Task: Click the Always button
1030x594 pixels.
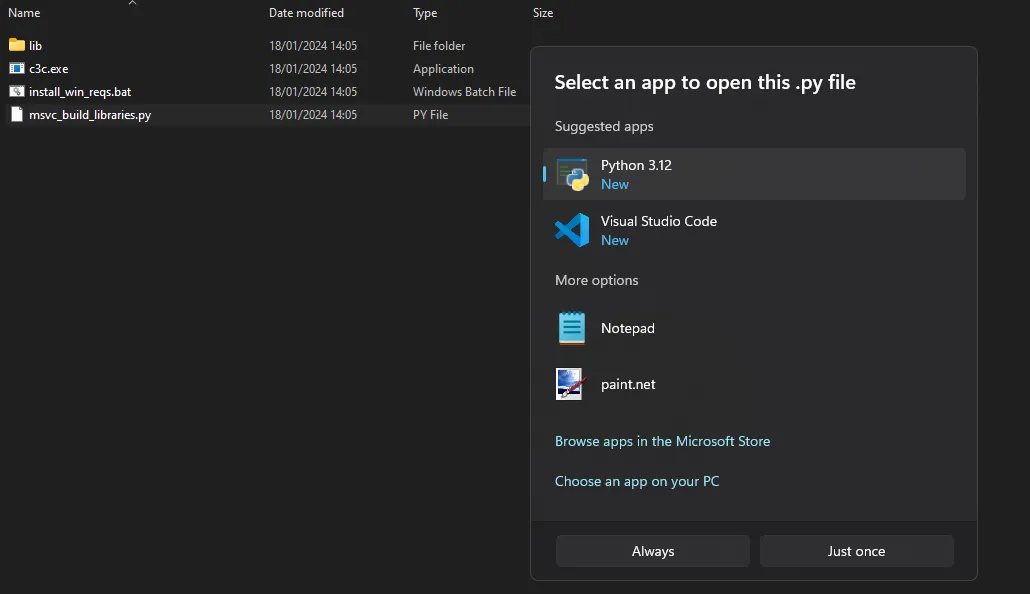Action: pyautogui.click(x=653, y=551)
